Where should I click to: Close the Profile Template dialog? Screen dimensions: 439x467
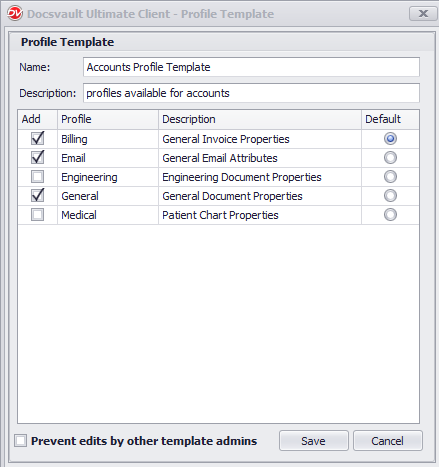[x=423, y=14]
